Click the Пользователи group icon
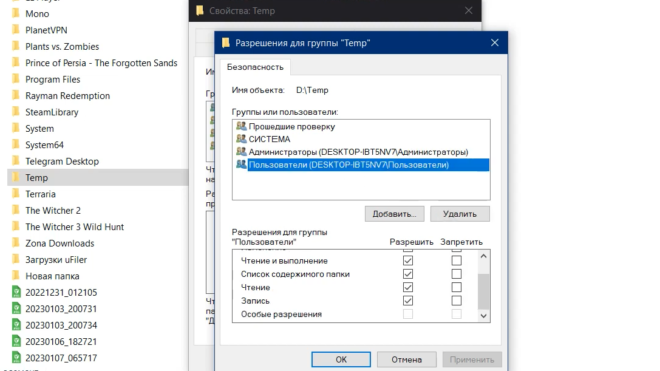Screen dimensions: 660x371 tap(241, 164)
